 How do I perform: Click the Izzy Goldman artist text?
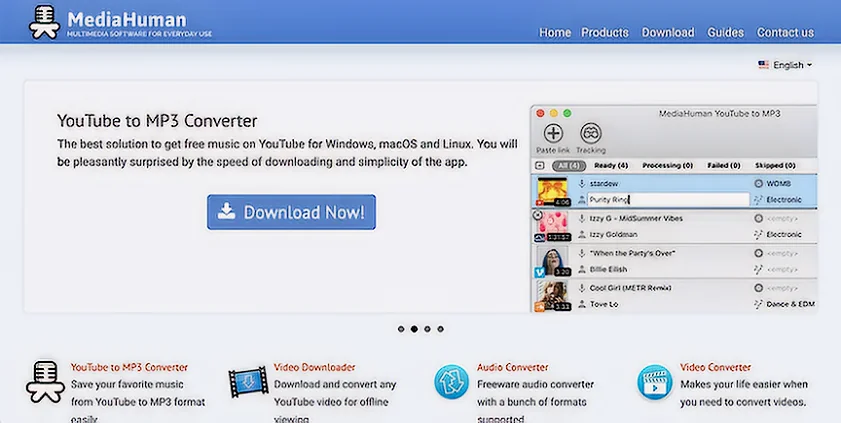click(x=614, y=234)
